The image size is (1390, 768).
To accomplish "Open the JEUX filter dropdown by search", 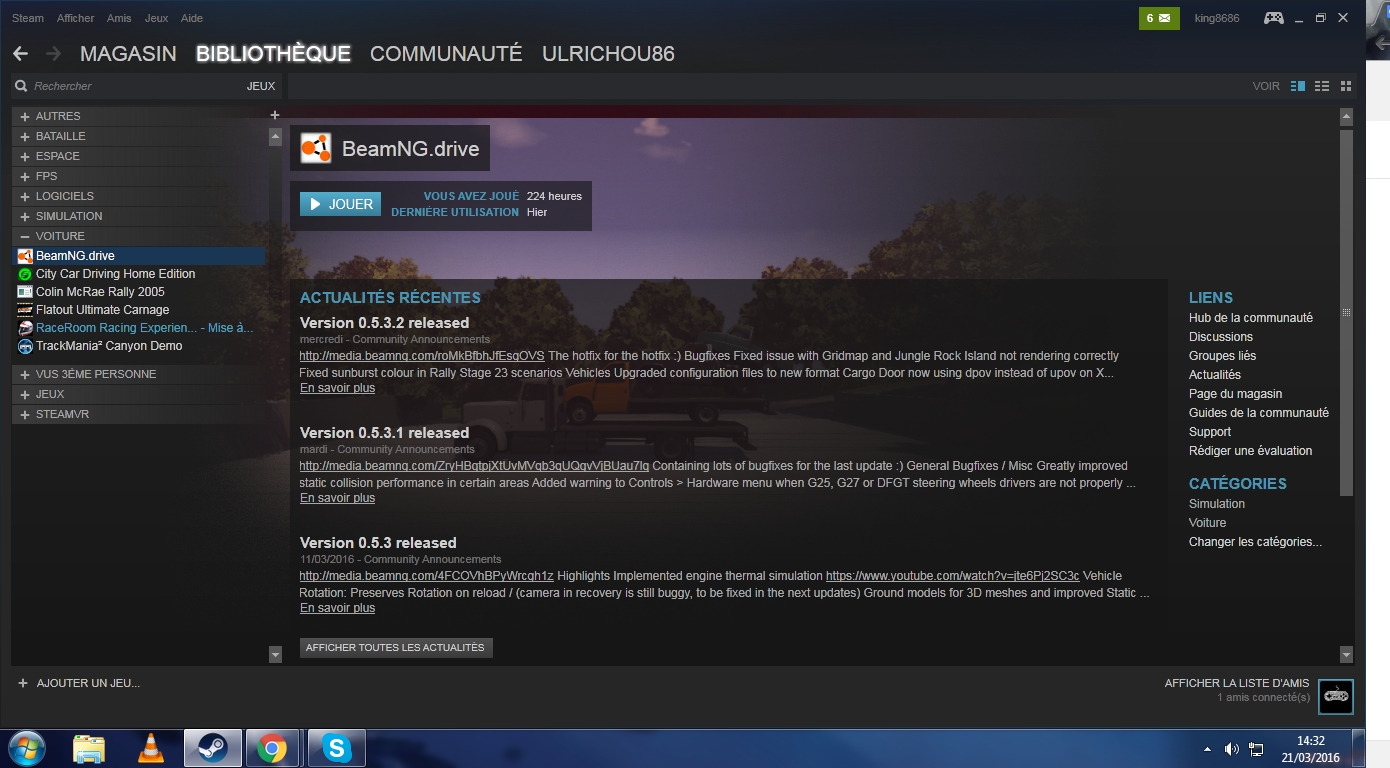I will click(x=261, y=86).
